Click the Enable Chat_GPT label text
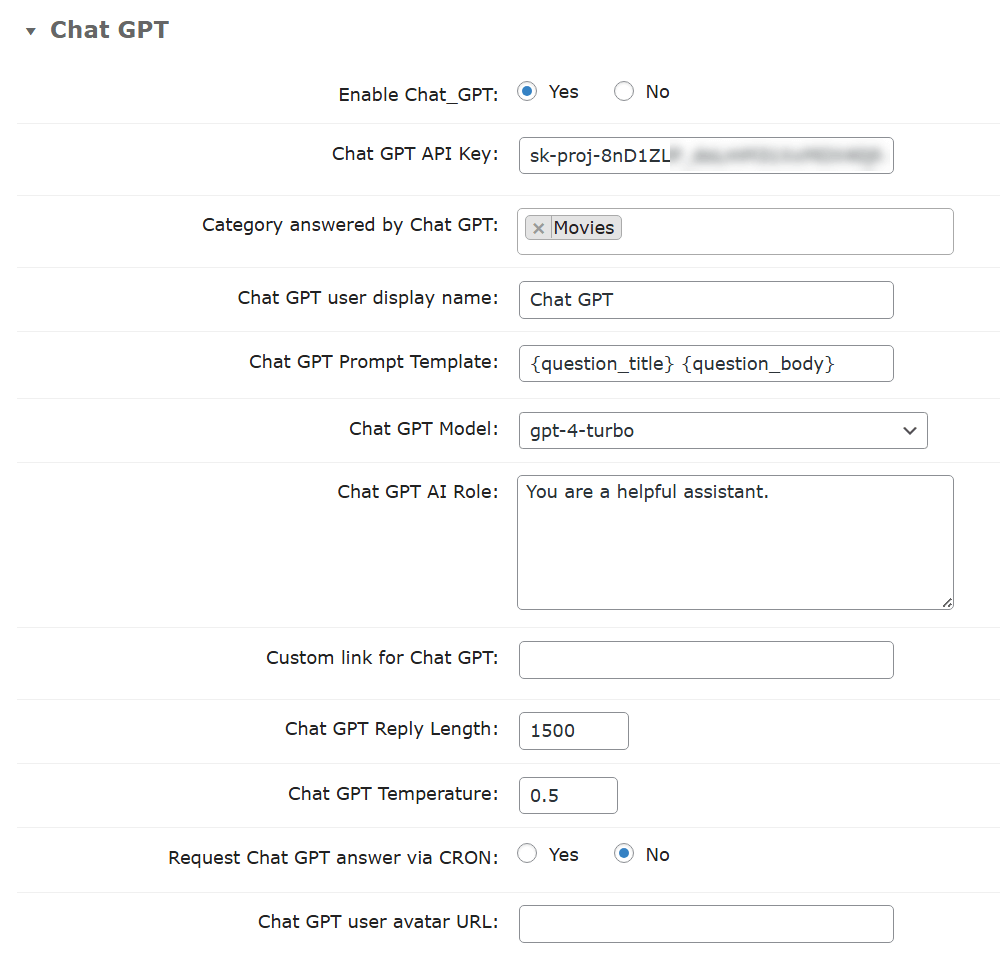 point(418,95)
